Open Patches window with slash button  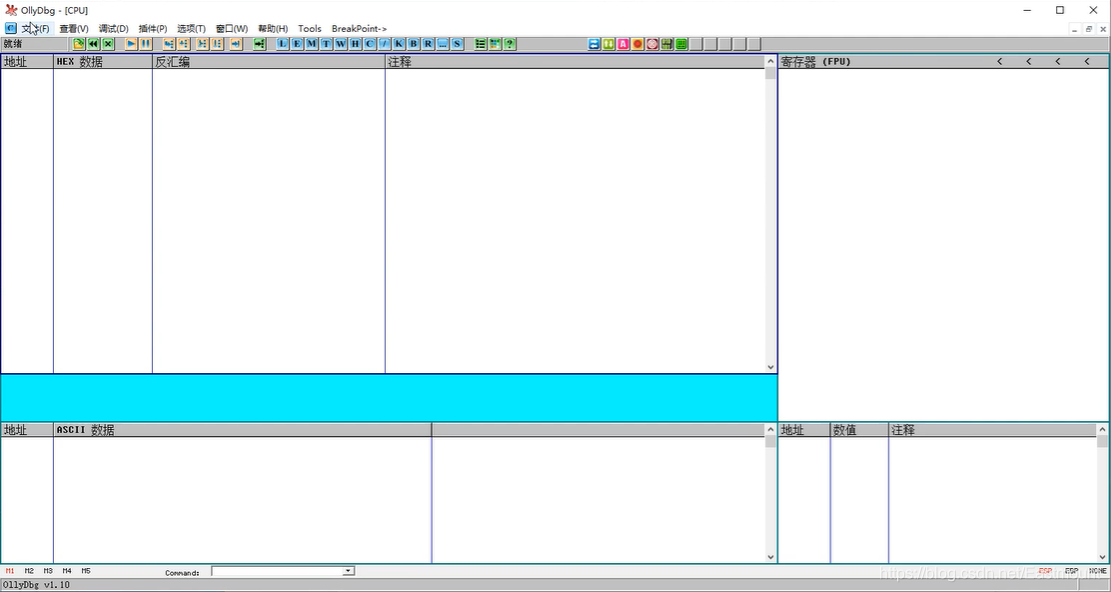point(384,44)
